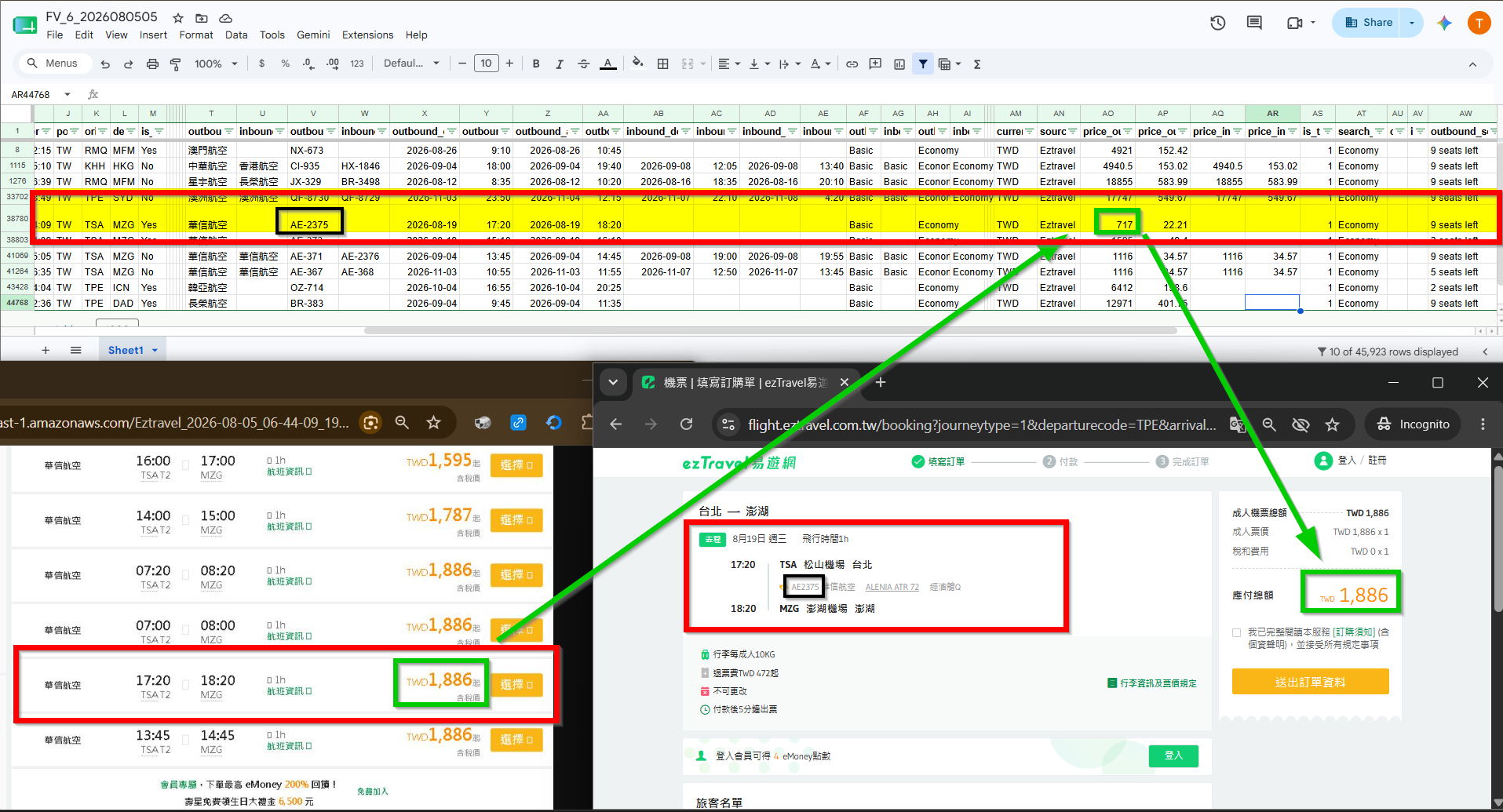
Task: Click the orange 送出訂單資料 submit button
Action: pos(1310,682)
